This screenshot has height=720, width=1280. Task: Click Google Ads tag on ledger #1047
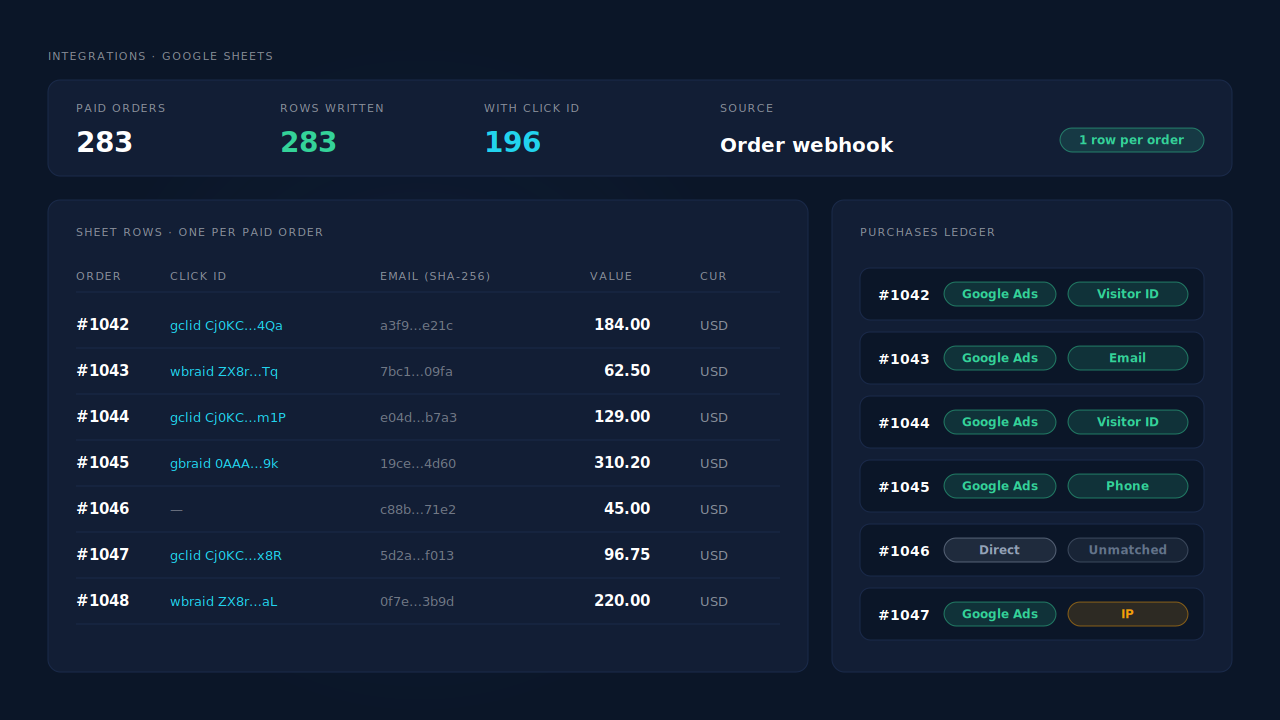pos(1000,614)
